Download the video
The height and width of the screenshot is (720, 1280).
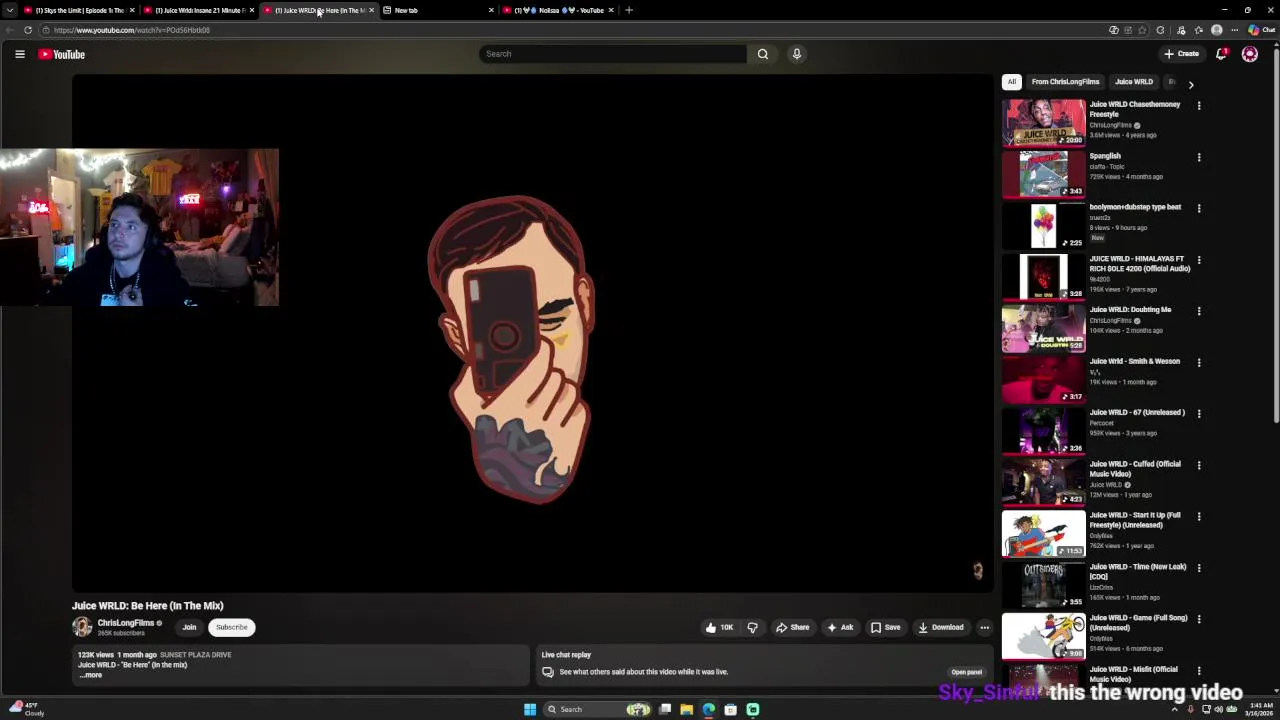[x=941, y=627]
